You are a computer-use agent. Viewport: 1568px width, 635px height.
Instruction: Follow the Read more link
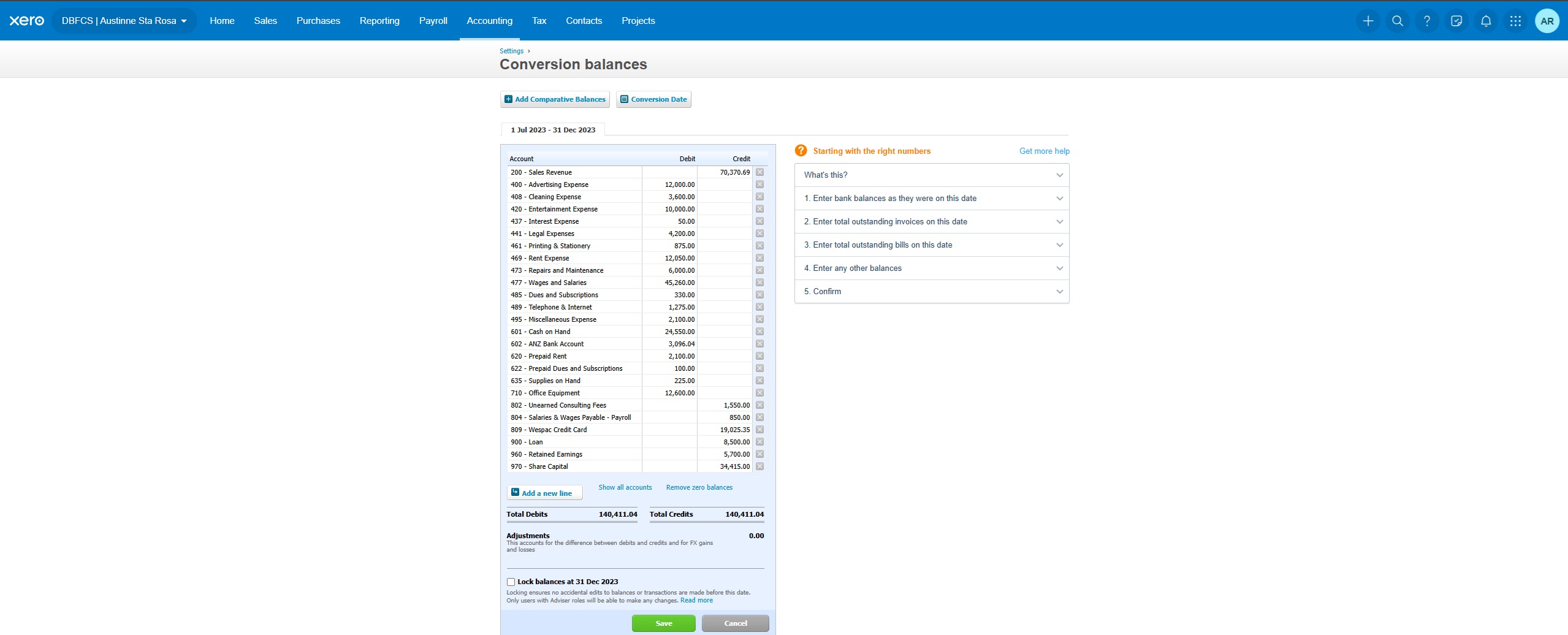coord(697,601)
